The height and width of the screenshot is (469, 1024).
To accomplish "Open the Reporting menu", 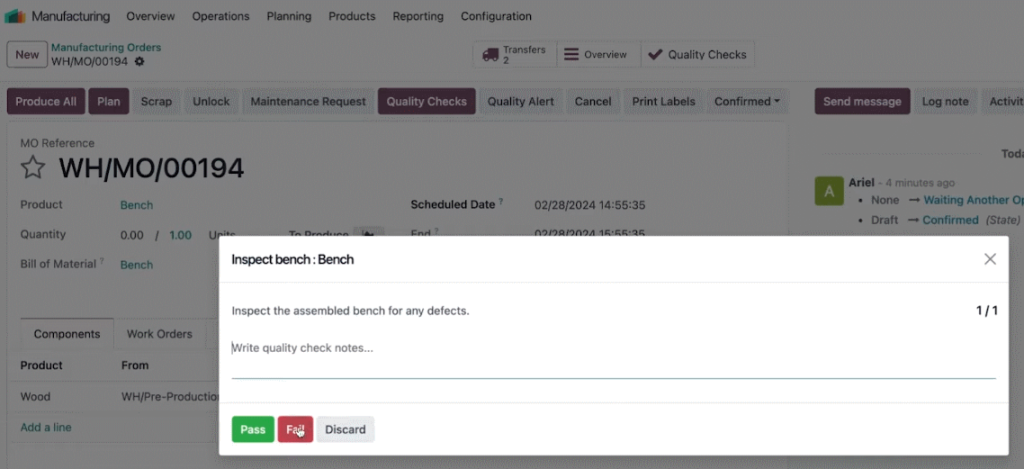I will point(418,16).
